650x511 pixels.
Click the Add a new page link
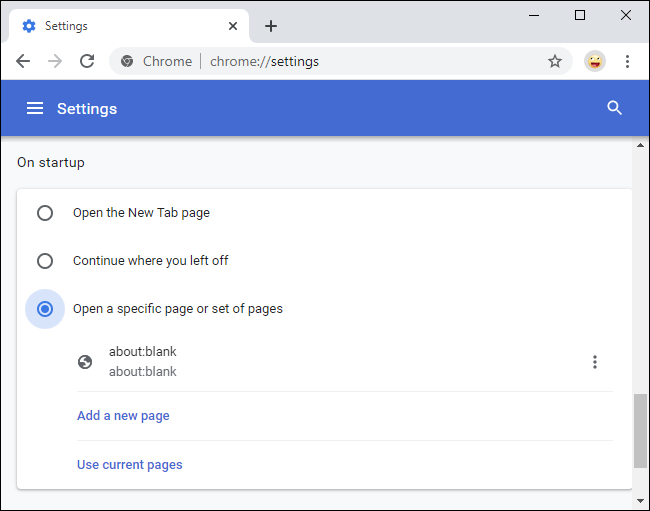tap(123, 416)
